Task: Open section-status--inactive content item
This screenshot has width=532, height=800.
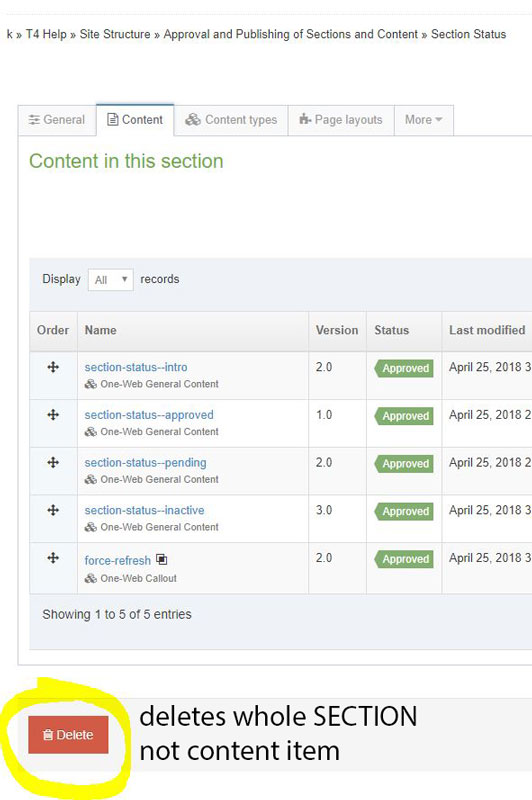Action: 144,510
